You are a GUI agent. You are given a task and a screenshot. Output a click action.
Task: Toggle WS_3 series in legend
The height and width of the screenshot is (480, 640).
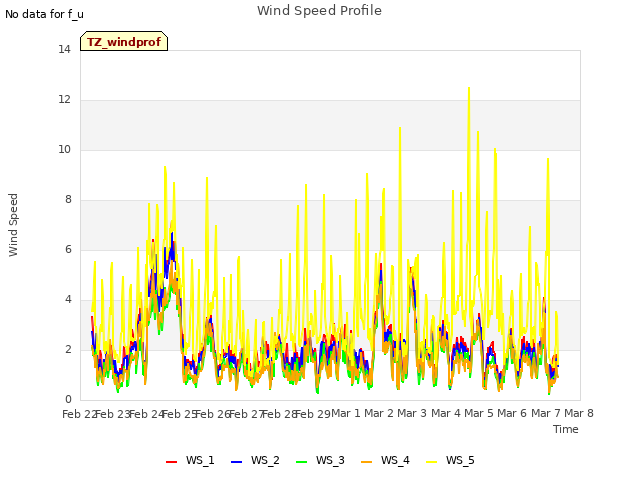pos(320,460)
